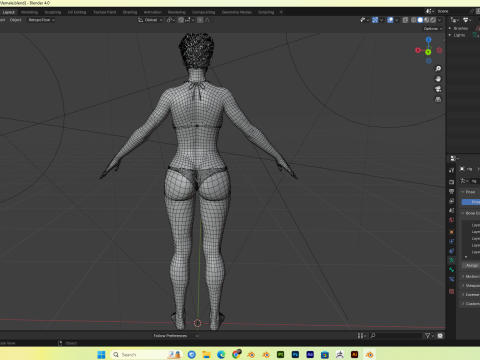
Task: Expand the Viewport Display panel
Action: pyautogui.click(x=463, y=285)
